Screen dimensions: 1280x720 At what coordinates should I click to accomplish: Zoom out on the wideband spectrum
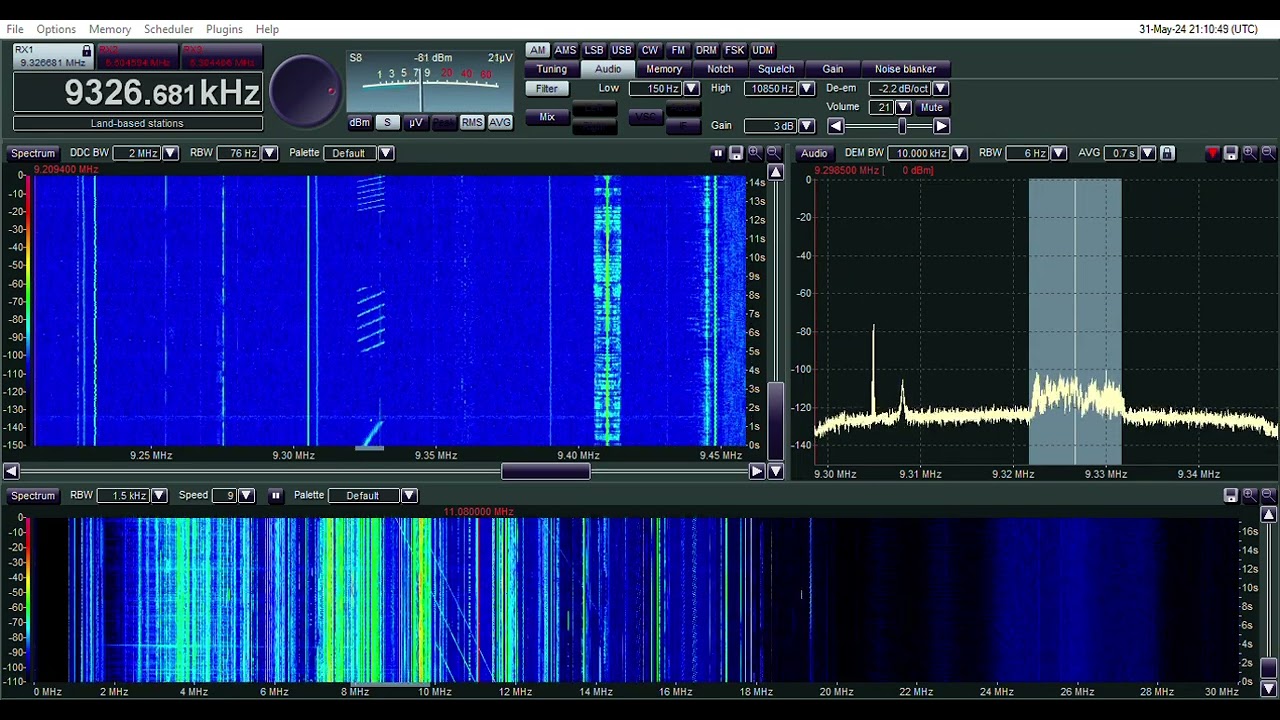1268,495
